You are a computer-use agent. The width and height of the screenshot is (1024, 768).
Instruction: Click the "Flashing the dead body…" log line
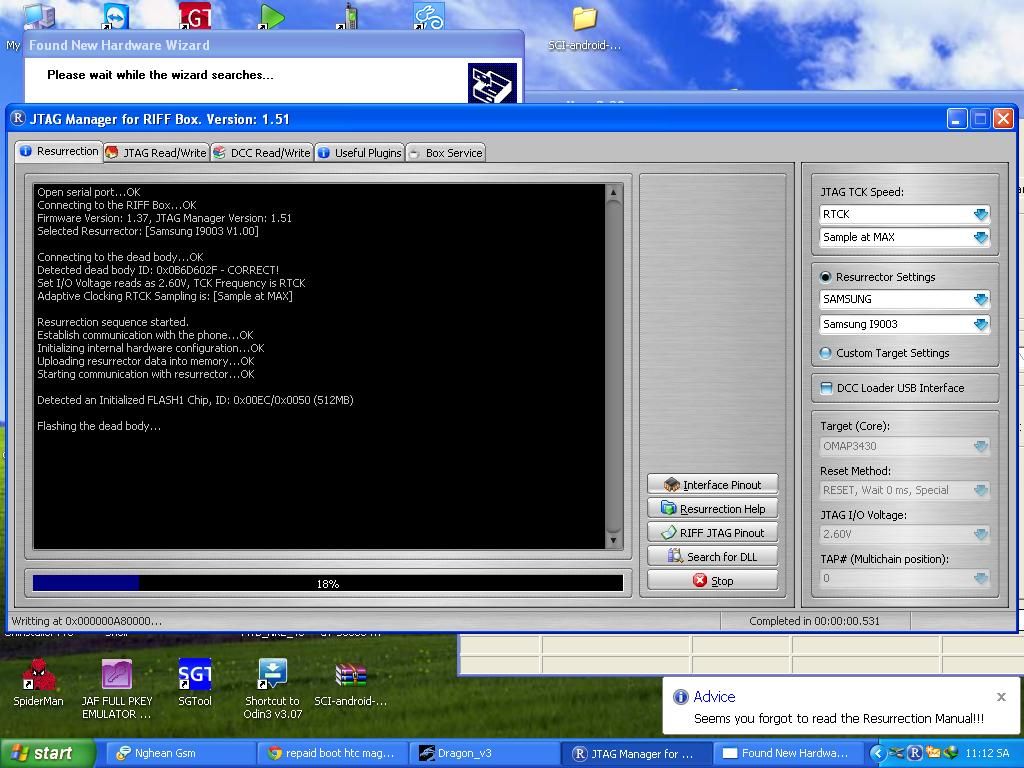pyautogui.click(x=99, y=426)
